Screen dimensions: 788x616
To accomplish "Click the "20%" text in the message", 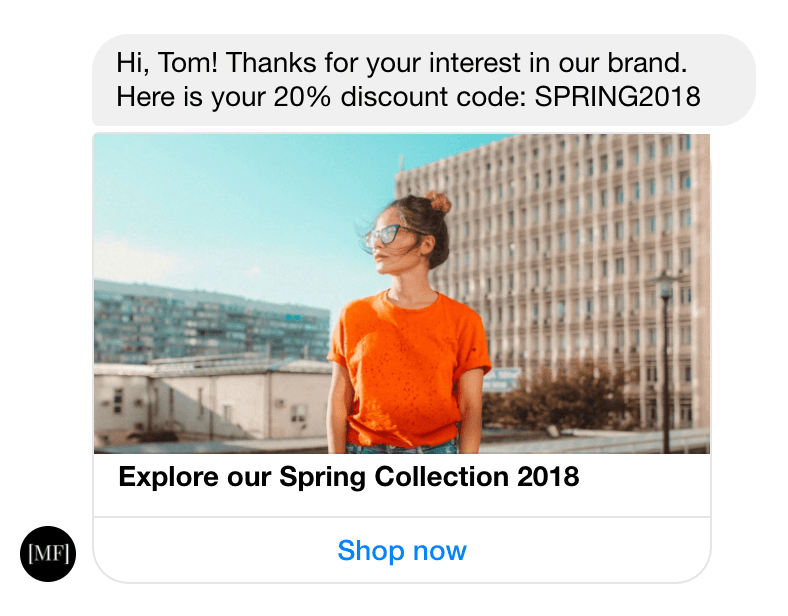I will pos(302,96).
